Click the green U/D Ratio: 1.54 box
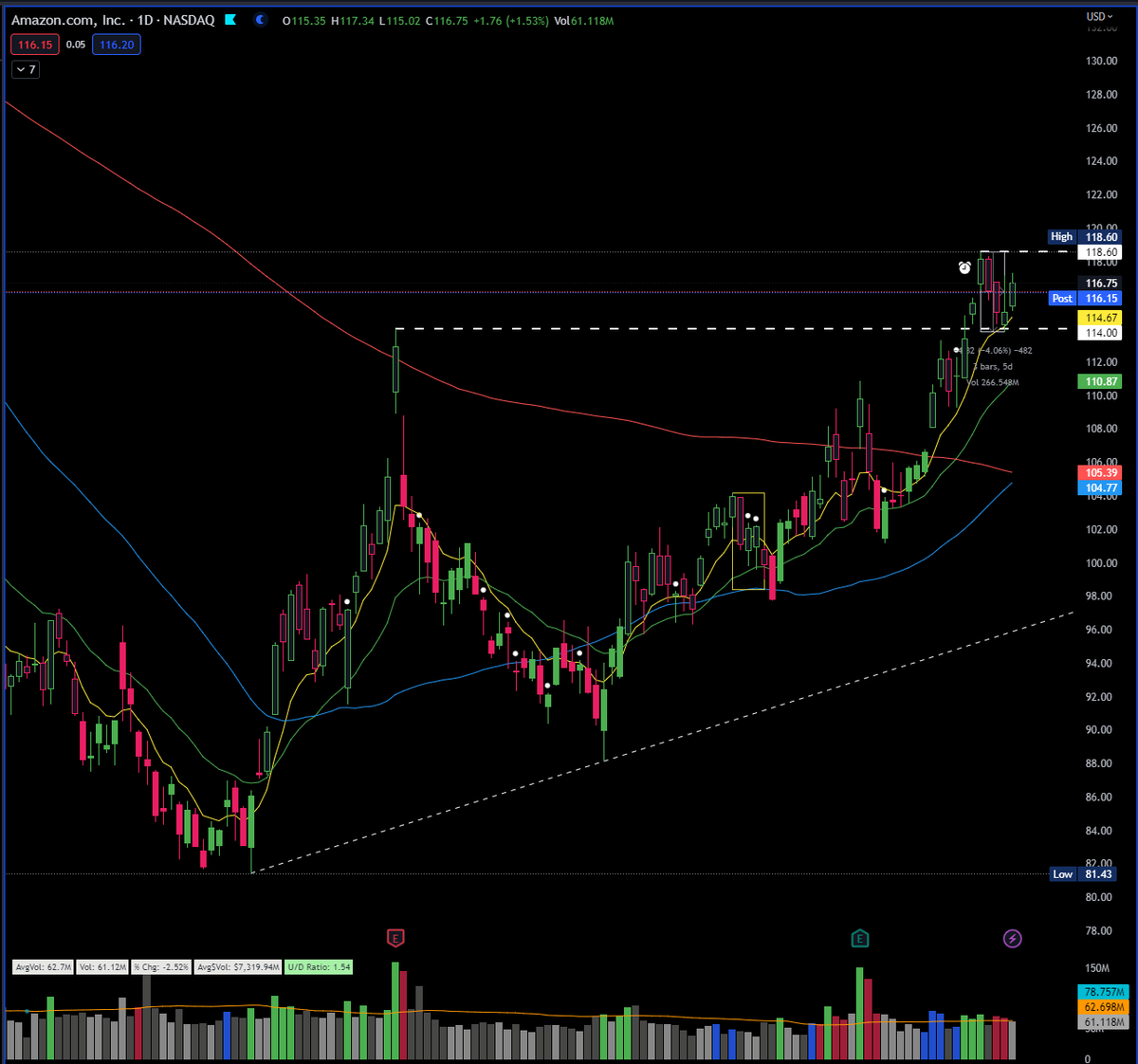 coord(319,967)
